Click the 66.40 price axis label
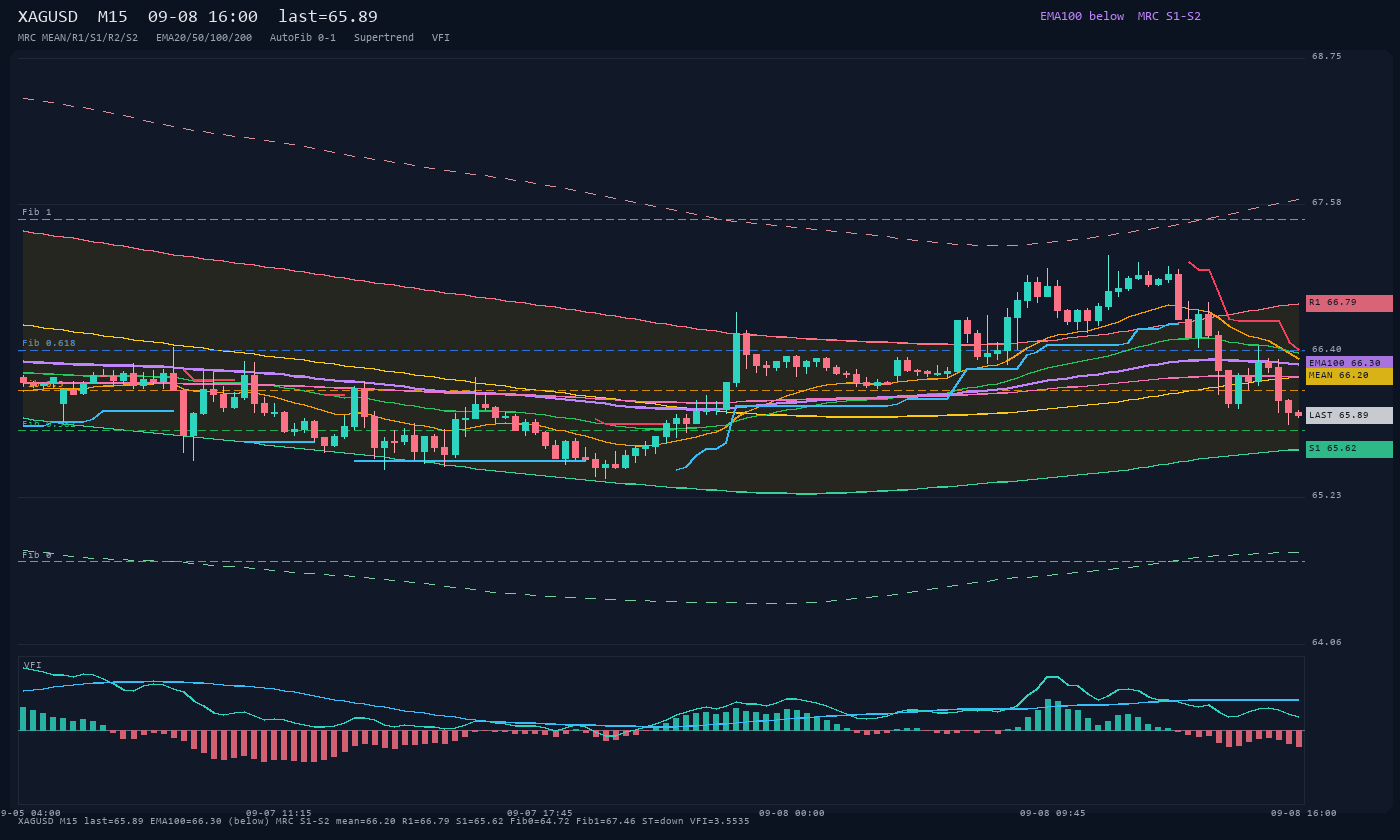 point(1327,349)
